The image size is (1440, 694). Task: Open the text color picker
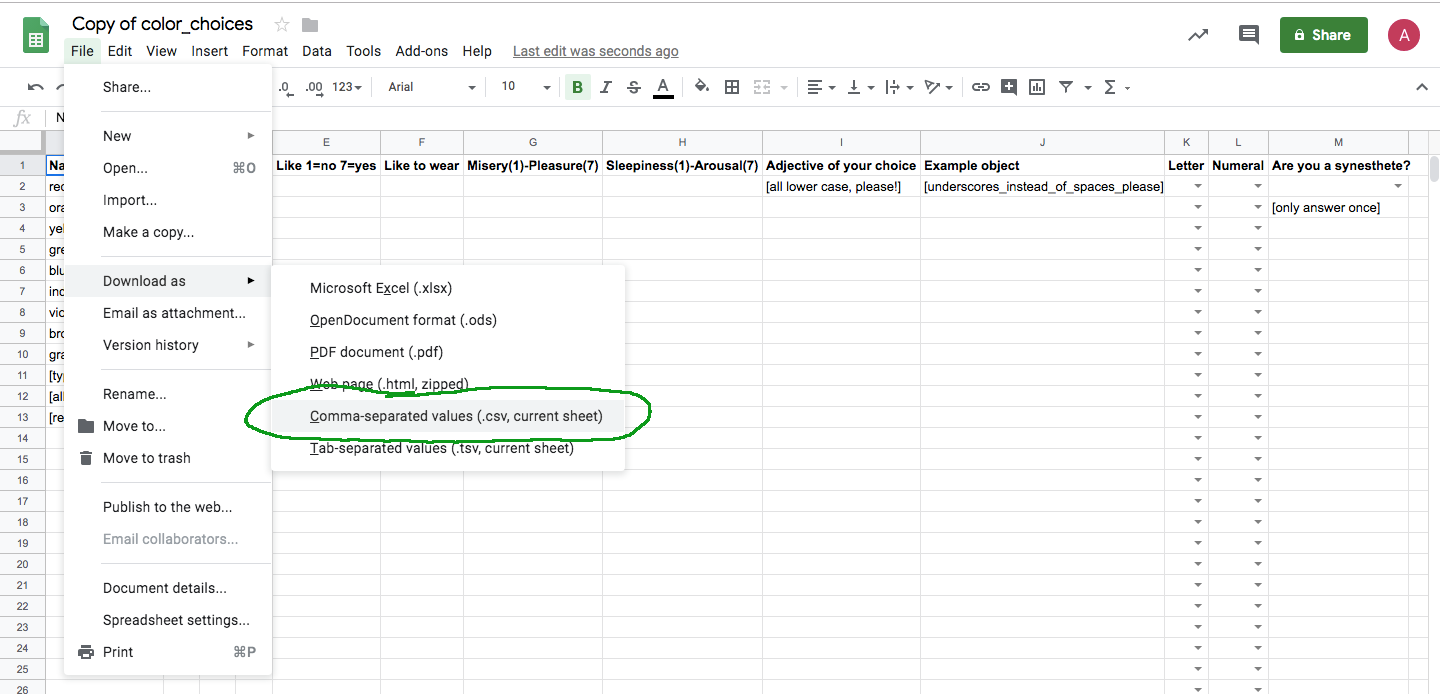tap(662, 87)
